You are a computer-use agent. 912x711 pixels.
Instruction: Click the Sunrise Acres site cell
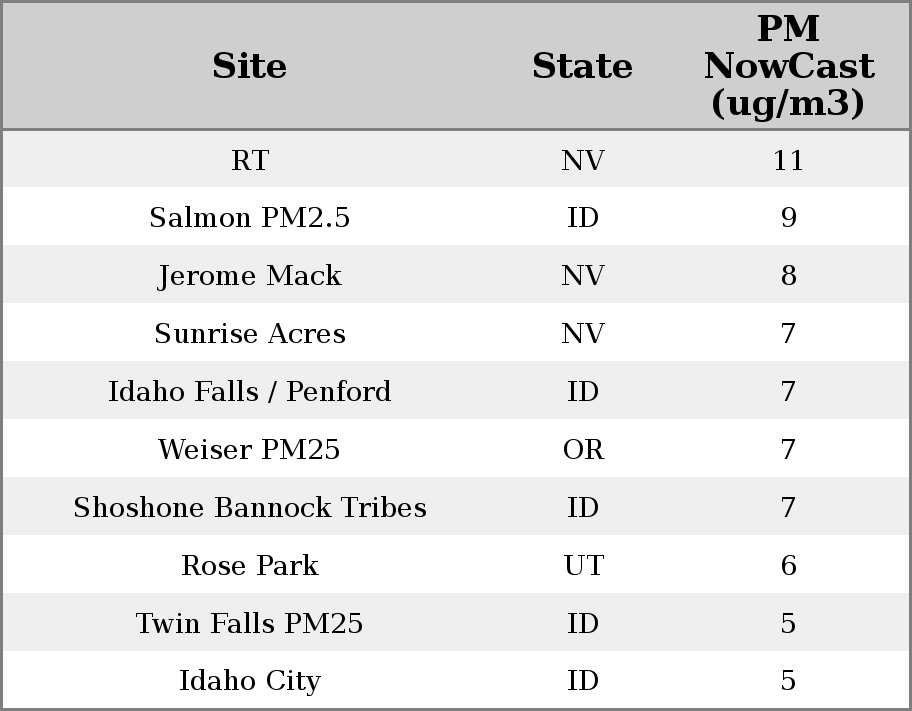coord(249,334)
